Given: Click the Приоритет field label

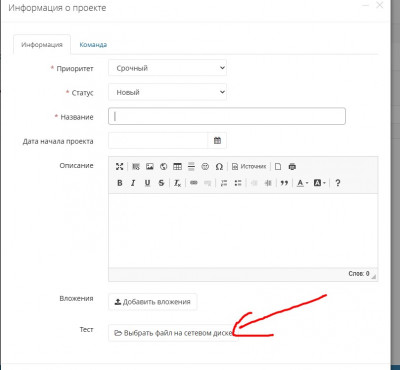Looking at the screenshot, I should click(75, 69).
